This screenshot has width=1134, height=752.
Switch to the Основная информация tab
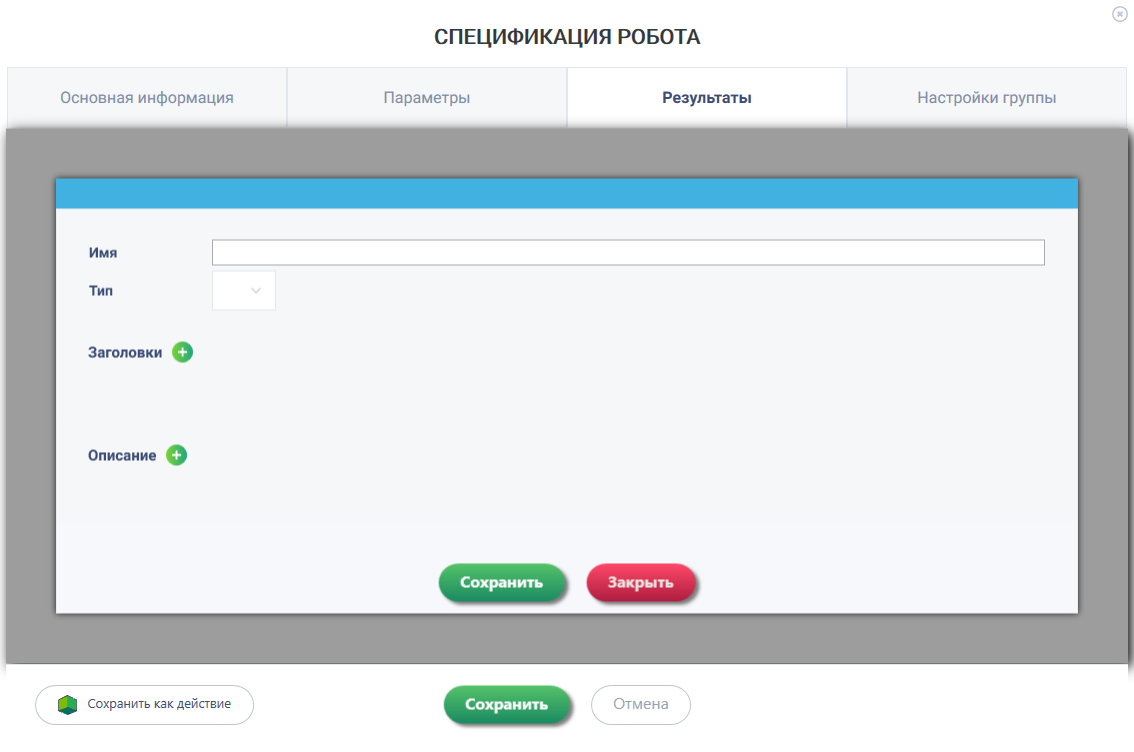coord(147,98)
